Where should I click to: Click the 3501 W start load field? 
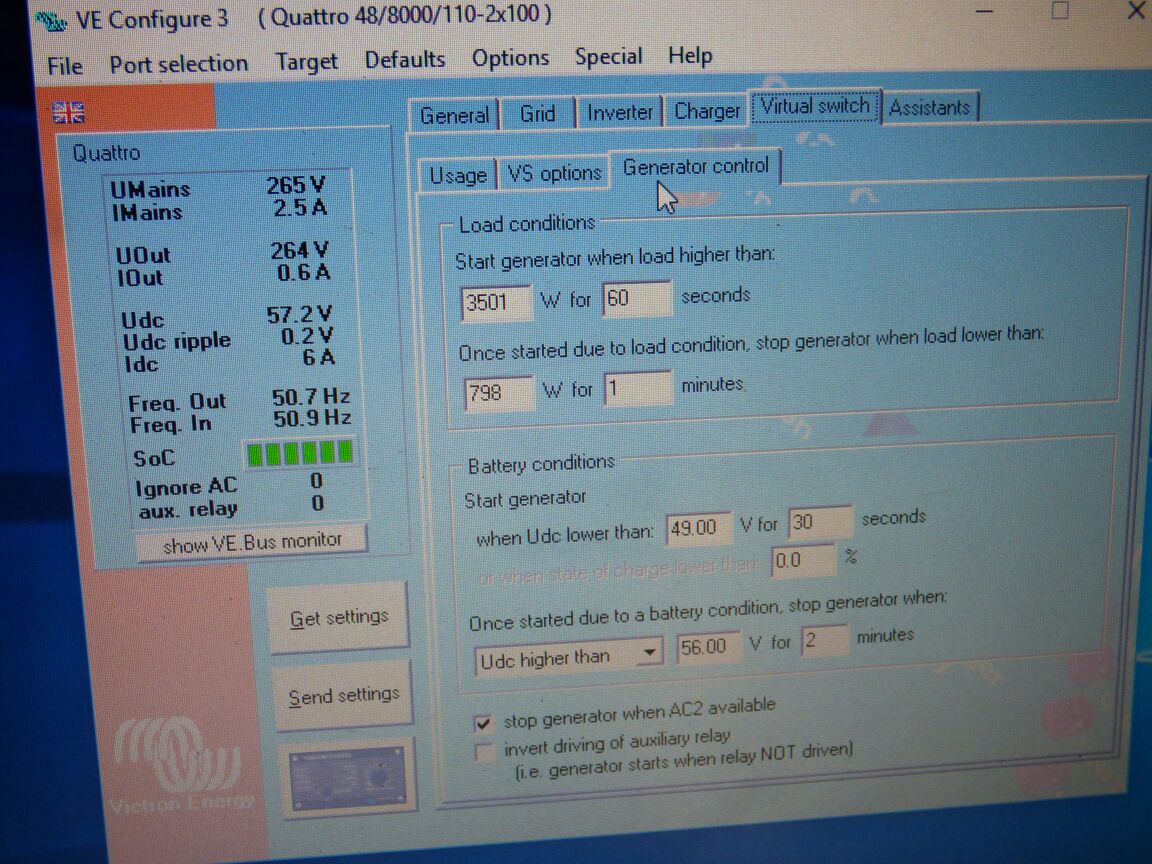(x=497, y=302)
